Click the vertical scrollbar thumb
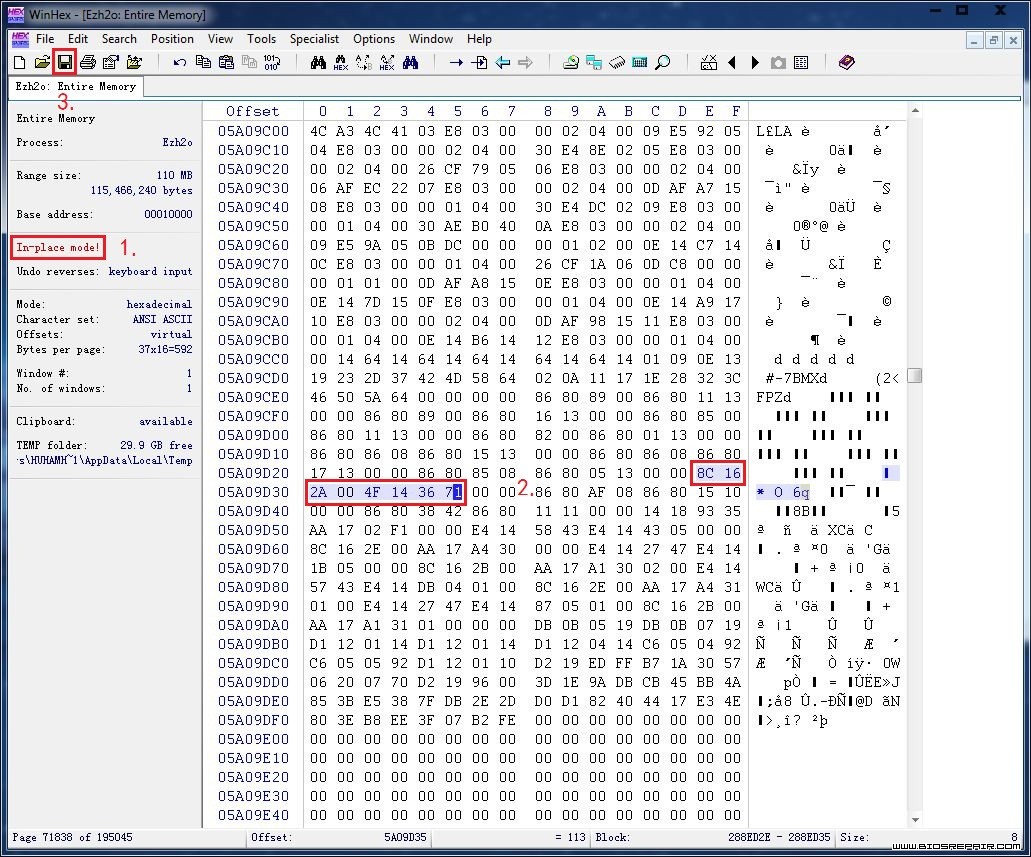Viewport: 1031px width, 857px height. (914, 375)
